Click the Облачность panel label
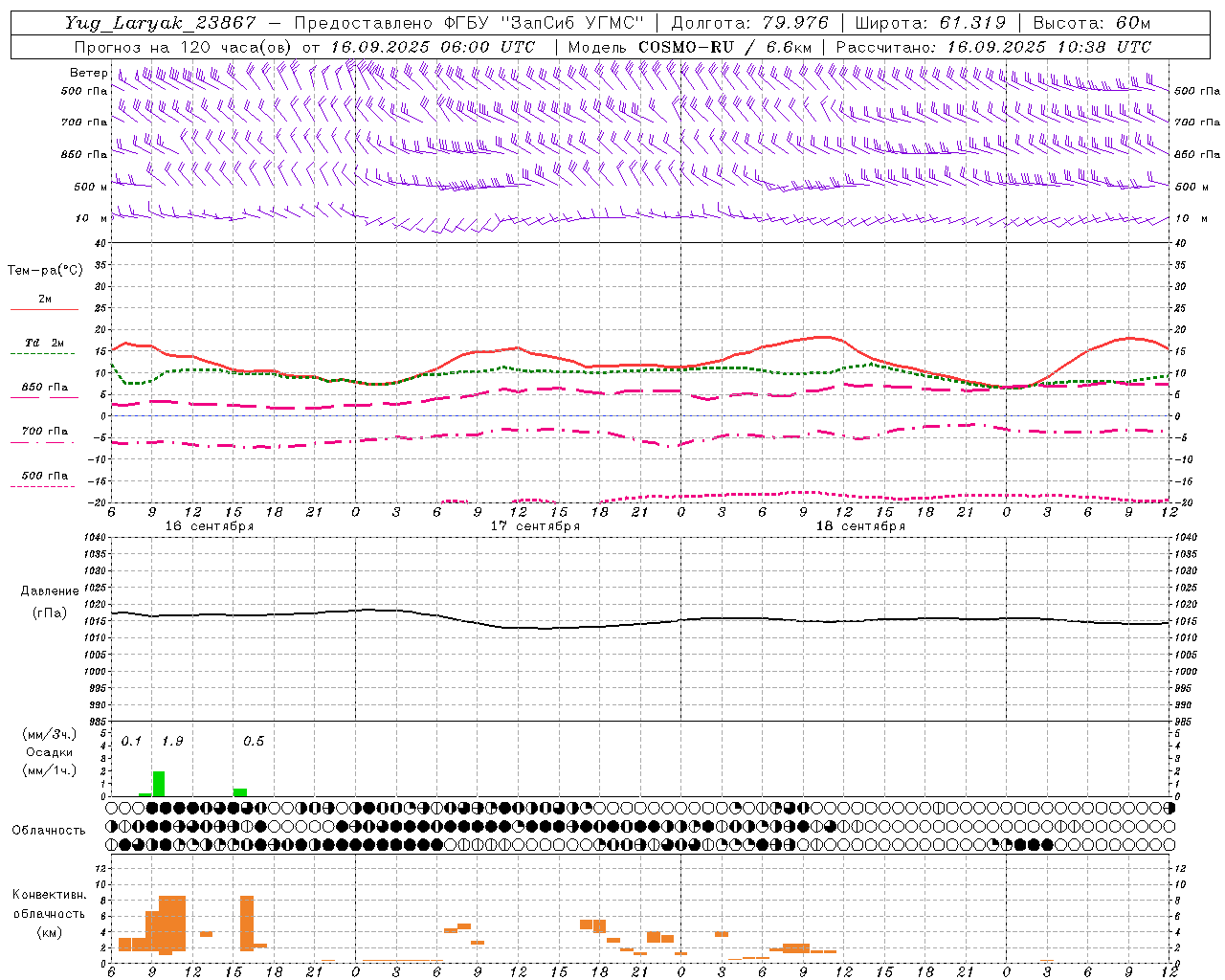1225x980 pixels. coord(49,831)
